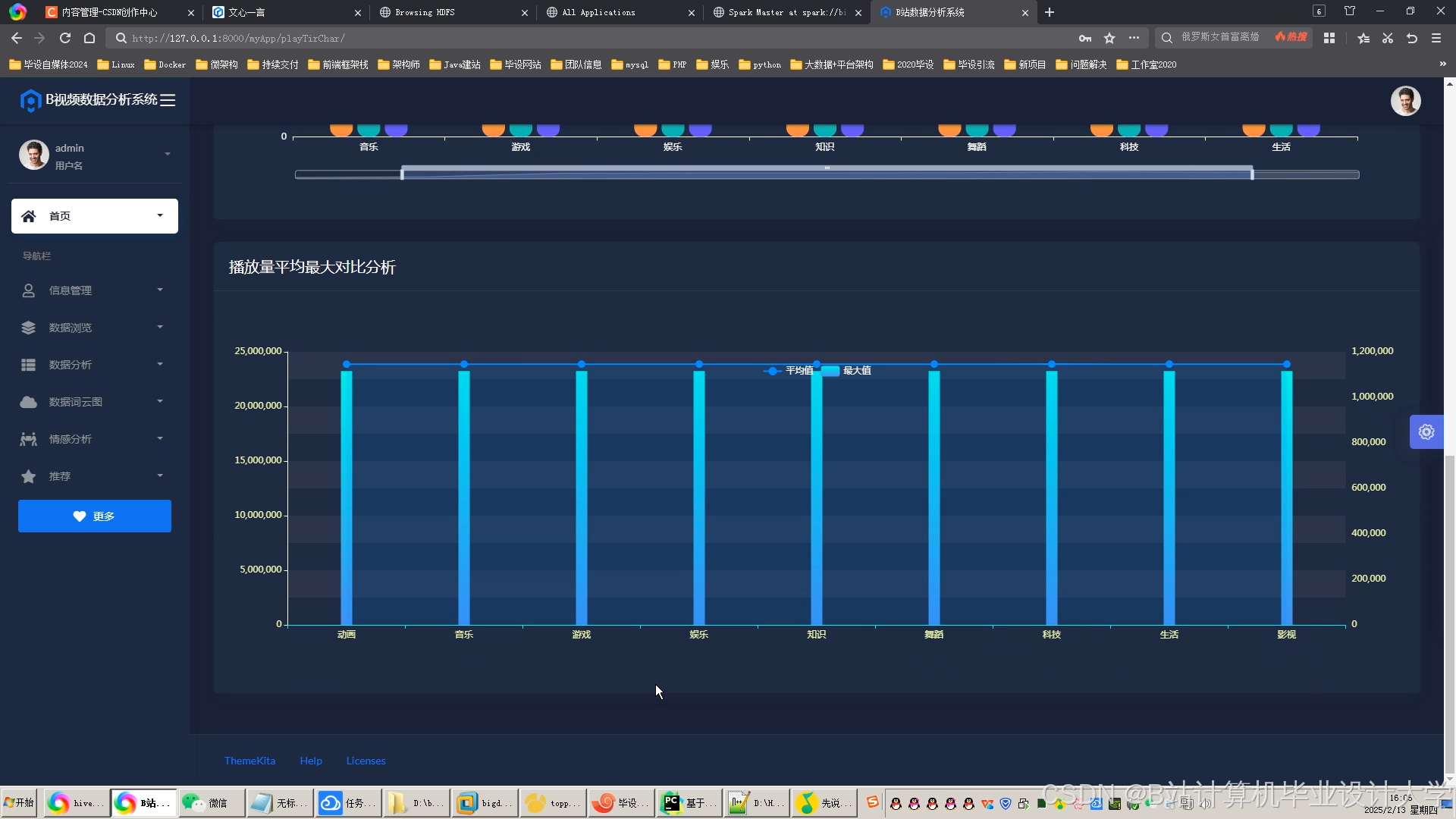This screenshot has width=1456, height=819.
Task: Click the 更多 blue button
Action: [95, 516]
